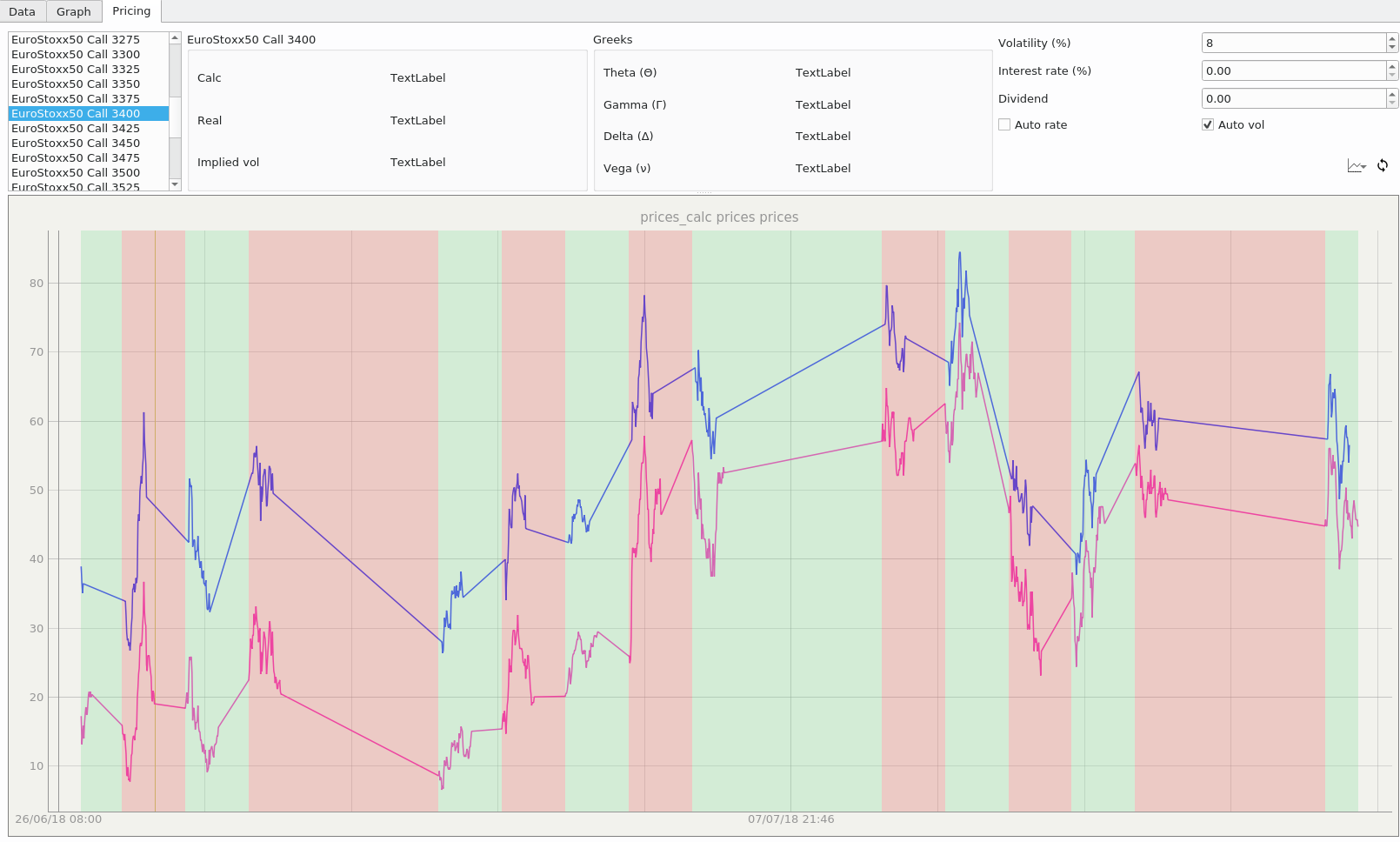Select the Dividend value field
The image size is (1400, 842).
click(1294, 98)
